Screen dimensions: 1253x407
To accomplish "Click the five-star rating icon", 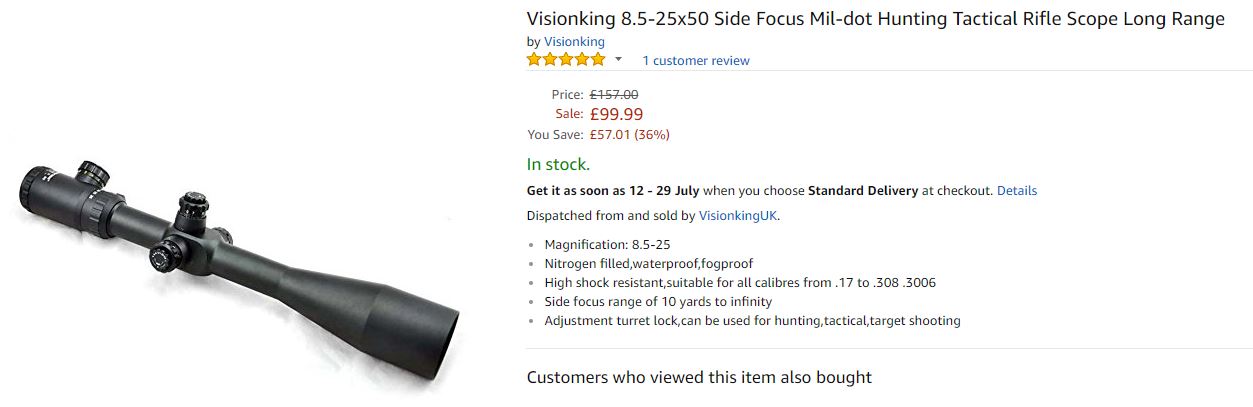I will (x=566, y=60).
